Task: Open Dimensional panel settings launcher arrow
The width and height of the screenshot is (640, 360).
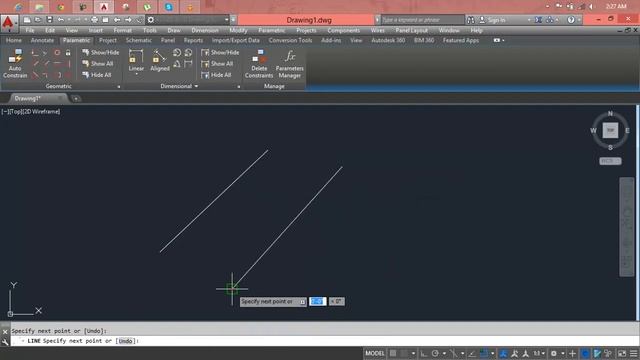Action: coord(239,87)
